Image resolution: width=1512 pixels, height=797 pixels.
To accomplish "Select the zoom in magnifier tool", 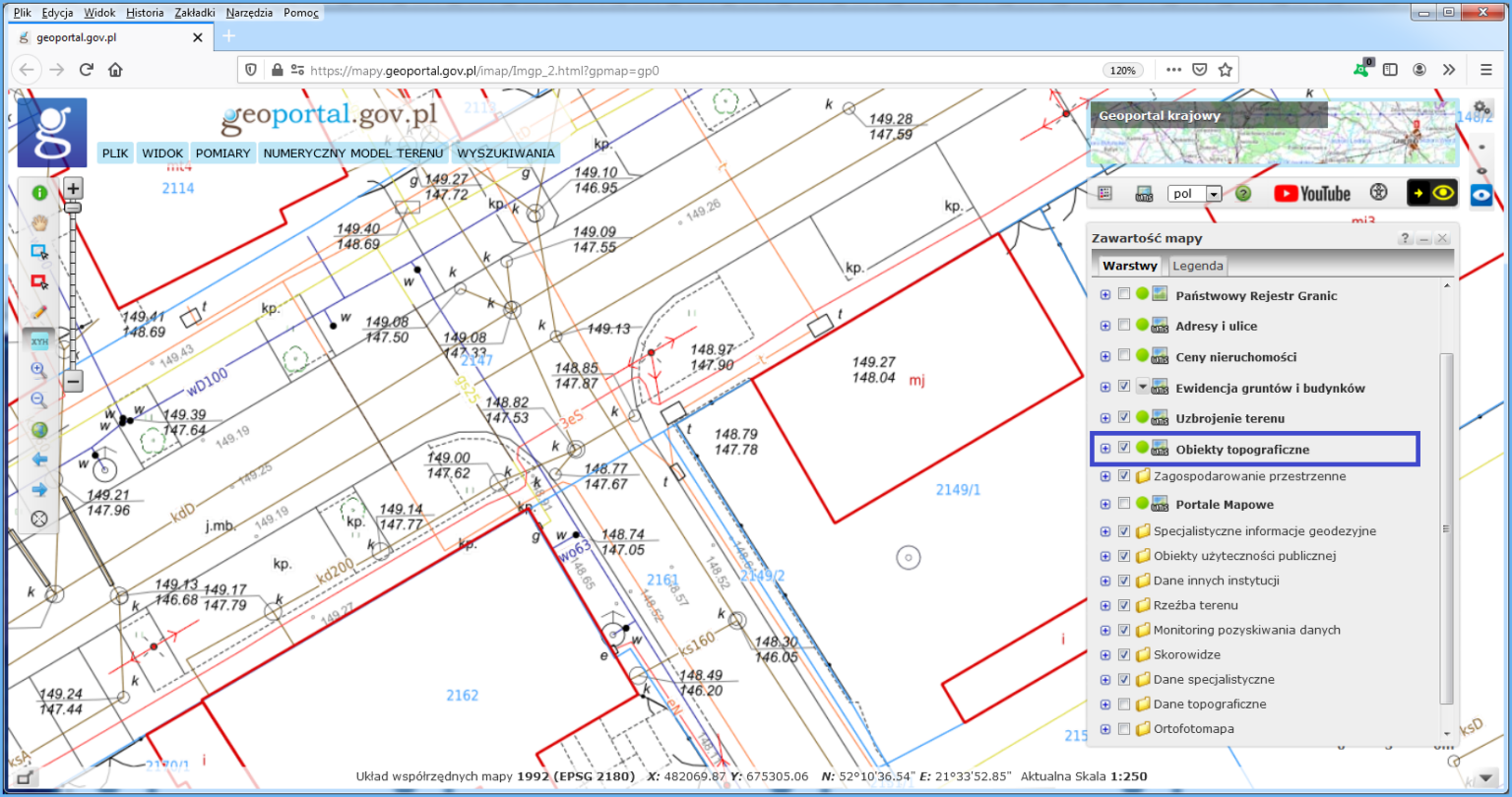I will [x=38, y=369].
